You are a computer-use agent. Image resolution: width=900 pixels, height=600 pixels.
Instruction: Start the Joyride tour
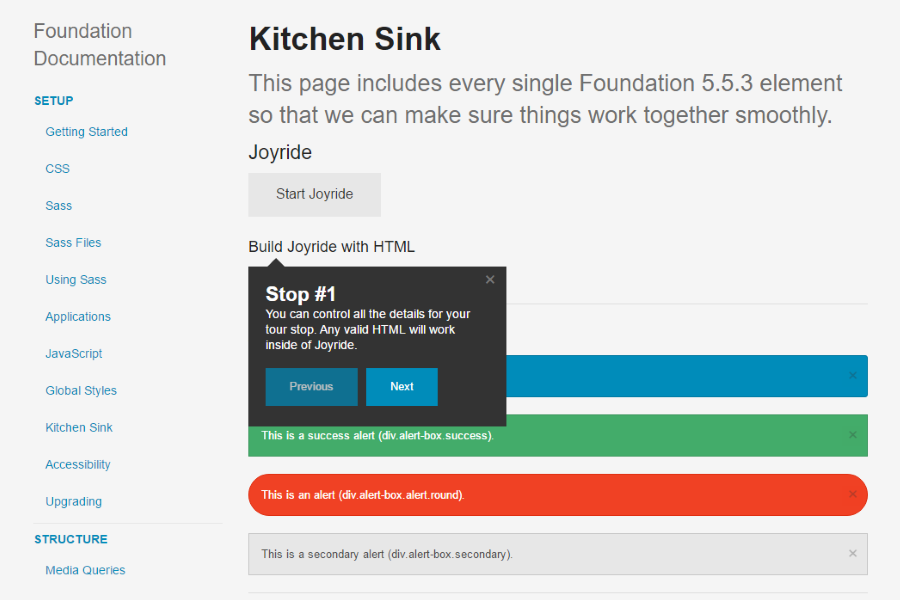[315, 195]
